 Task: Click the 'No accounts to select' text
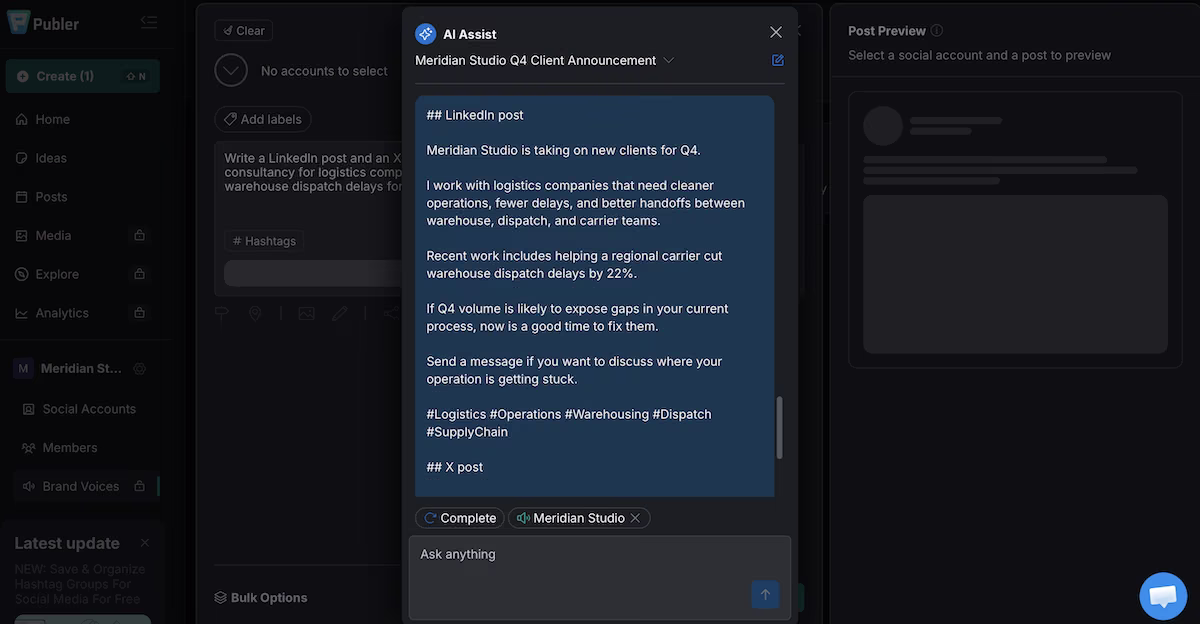(324, 71)
